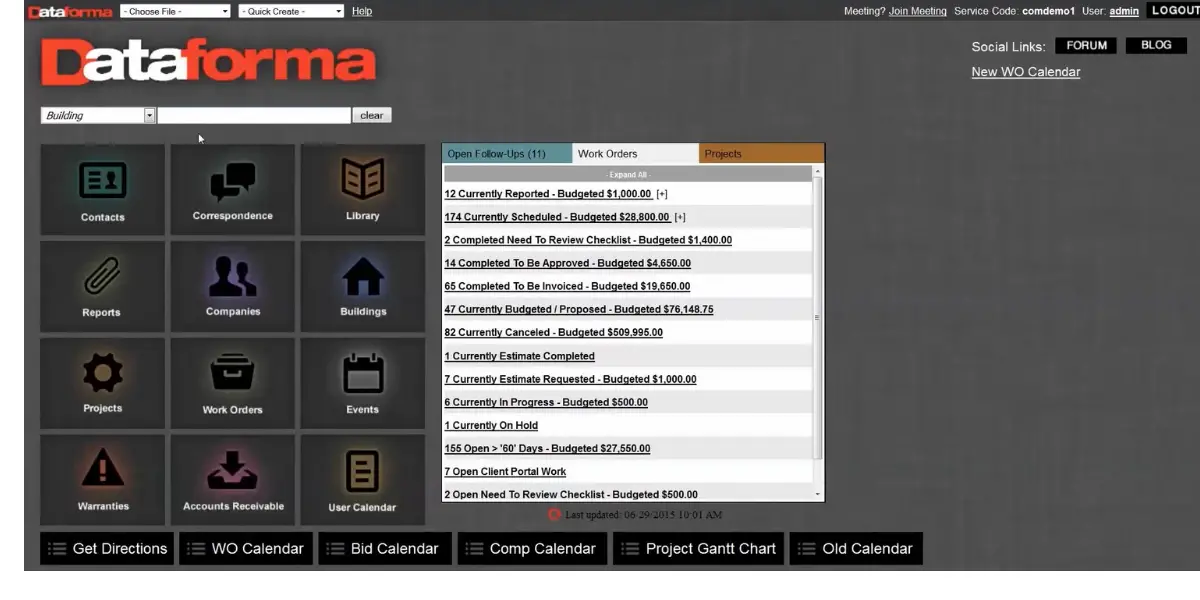Open 155 Open > '60' Days link
The image size is (1200, 600).
(x=547, y=448)
